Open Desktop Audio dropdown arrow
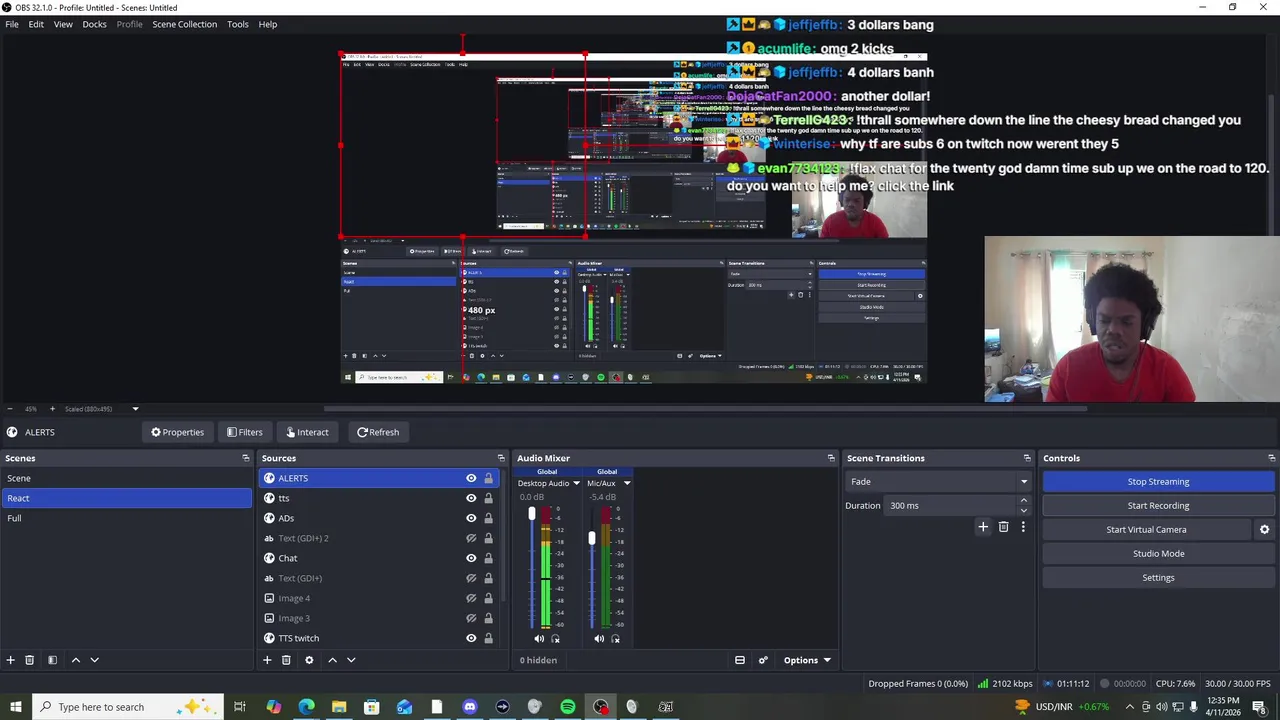The image size is (1280, 720). [x=576, y=483]
